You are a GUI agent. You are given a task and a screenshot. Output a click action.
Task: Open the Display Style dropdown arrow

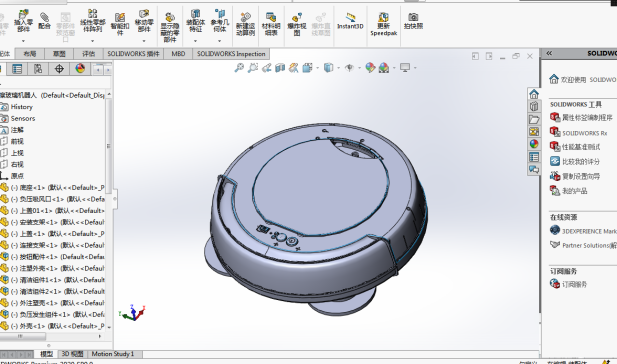pos(338,68)
